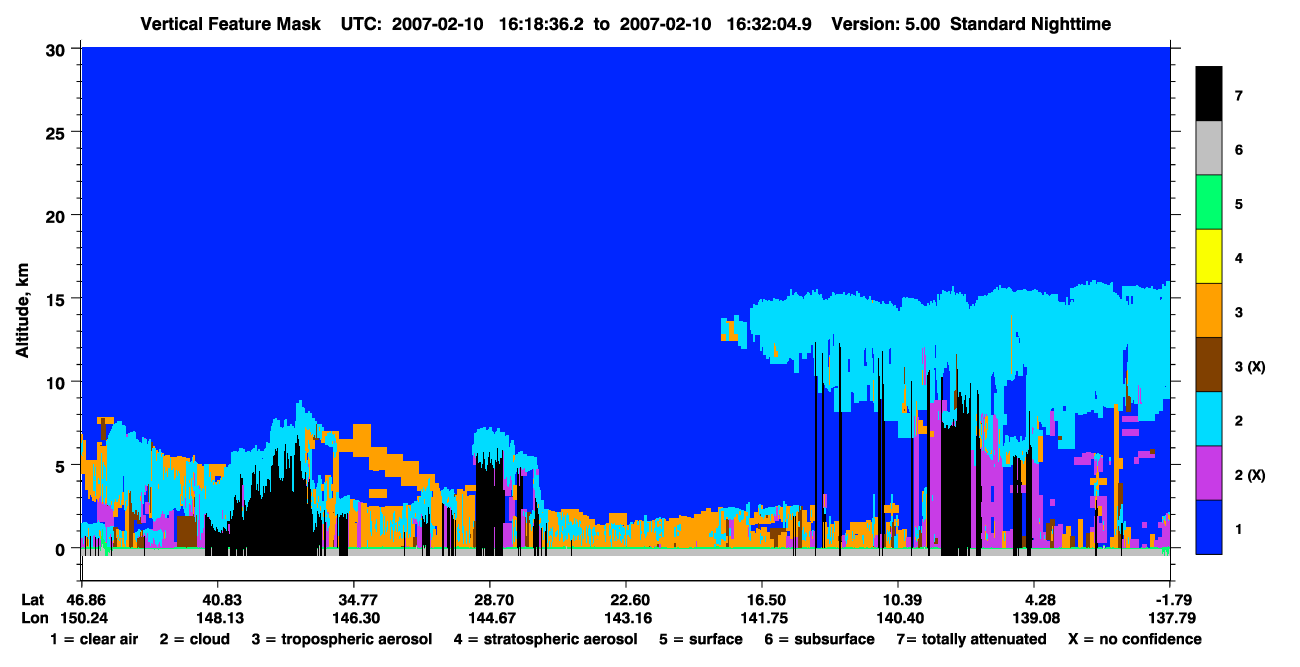
Task: Click the yellow stratospheric aerosol legend swatch
Action: pyautogui.click(x=1209, y=256)
